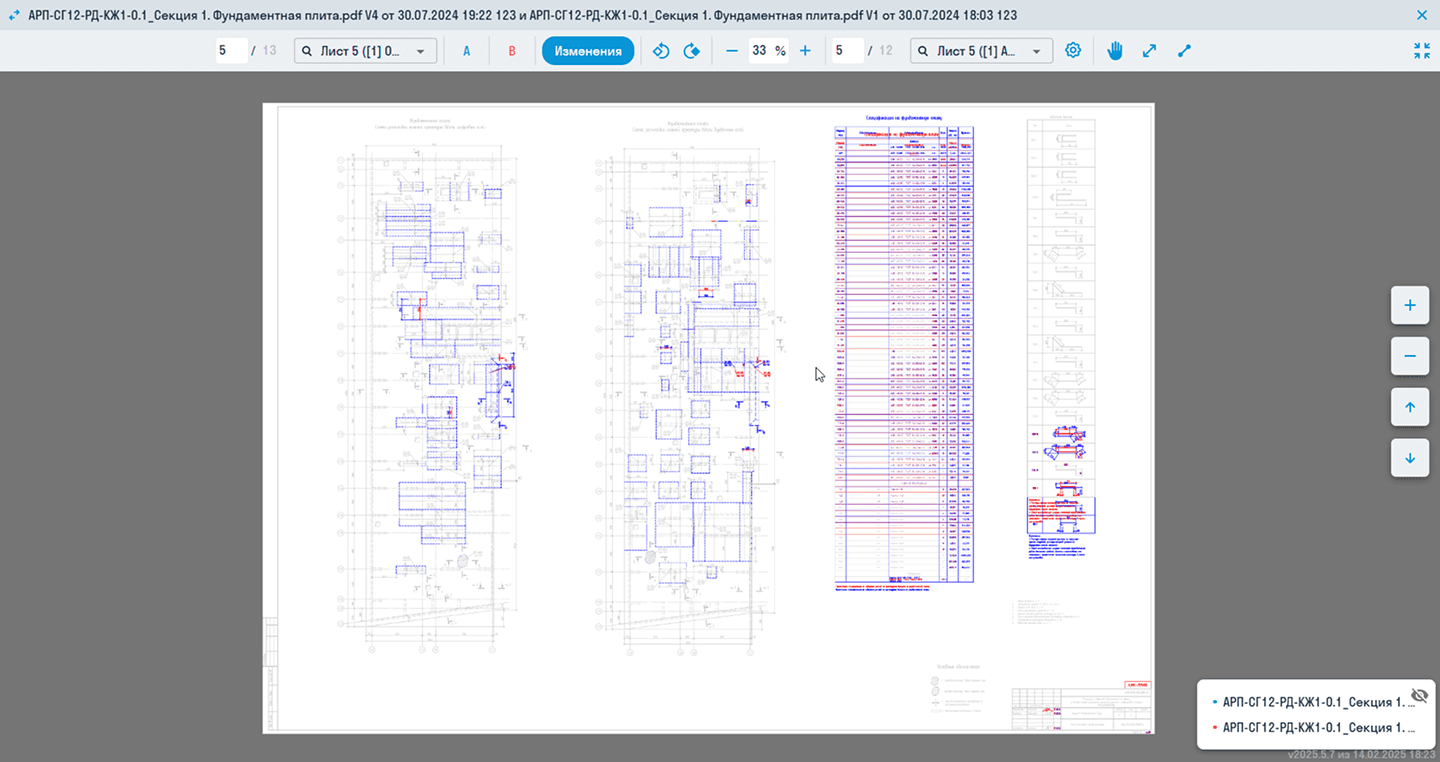Rotate the drawing clockwise
The height and width of the screenshot is (762, 1440).
pyautogui.click(x=691, y=51)
